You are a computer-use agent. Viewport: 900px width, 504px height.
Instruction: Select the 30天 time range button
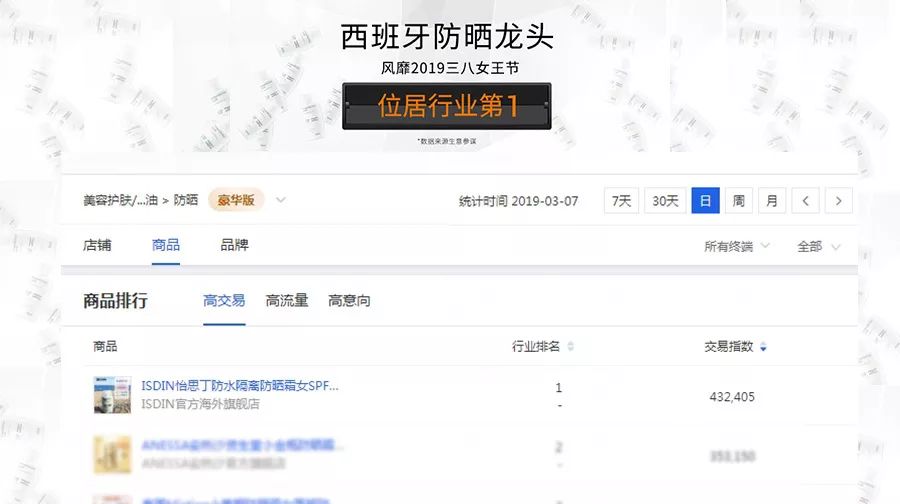click(665, 201)
